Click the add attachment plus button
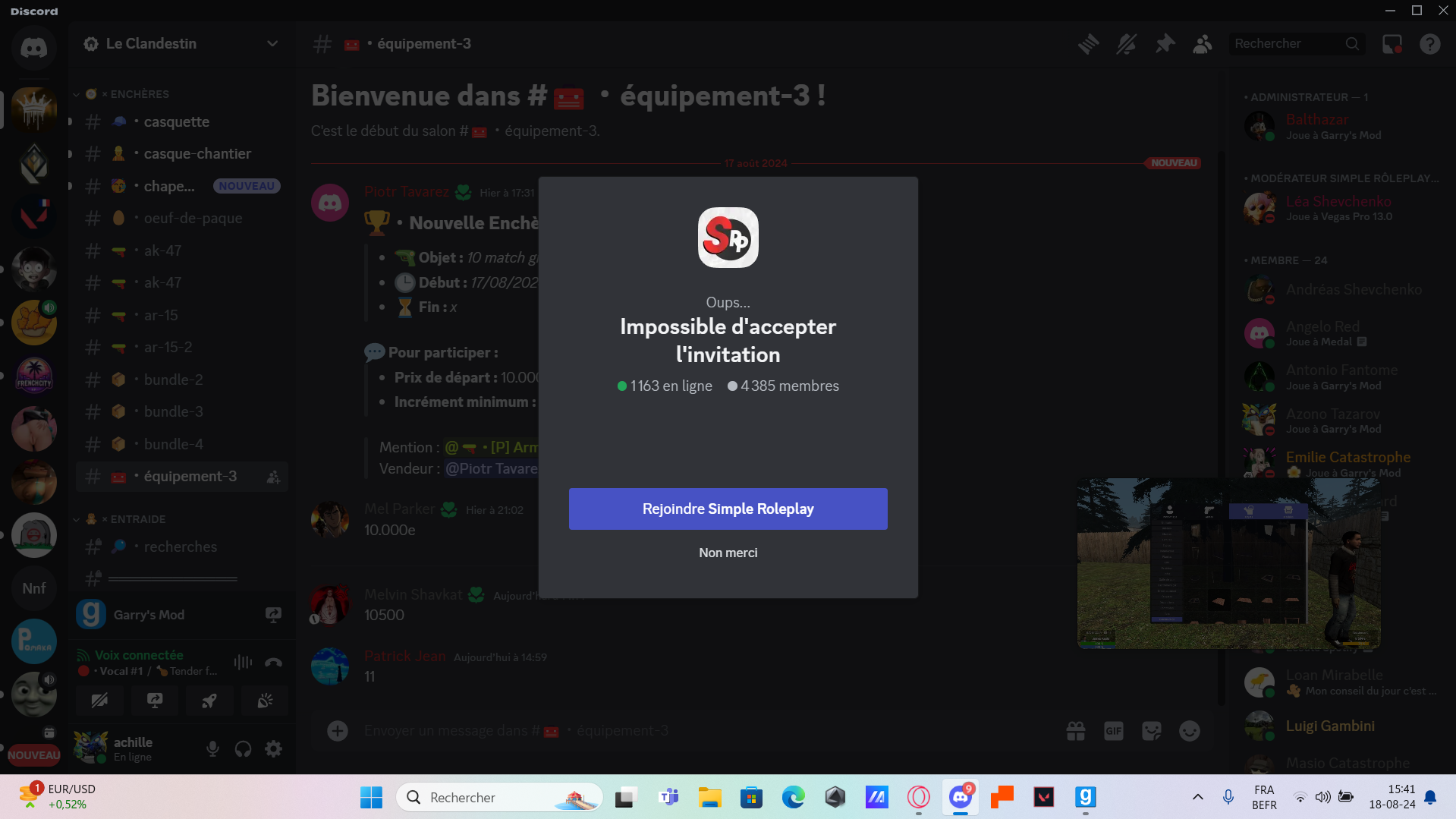Screen dimensions: 1456x819 coord(338,731)
